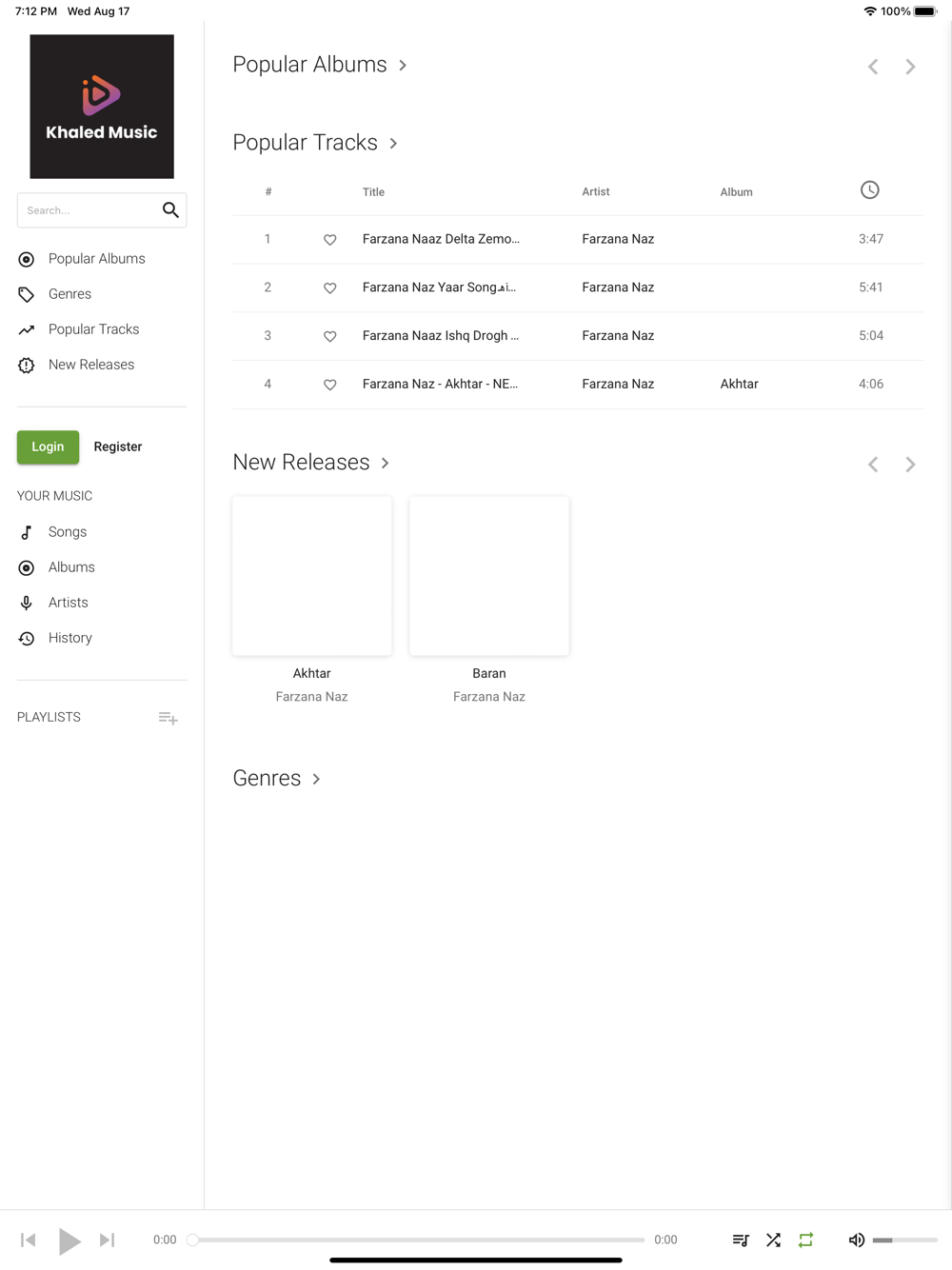
Task: Click the Popular Albums disc icon in sidebar
Action: [27, 259]
